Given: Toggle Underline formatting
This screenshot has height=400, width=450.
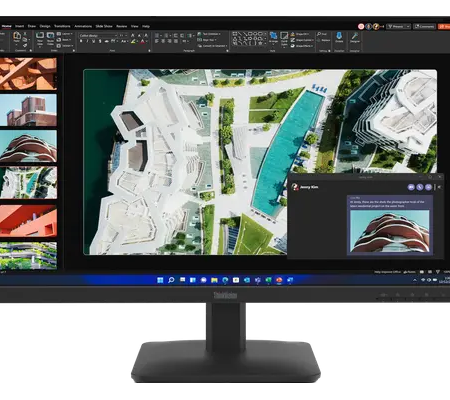Looking at the screenshot, I should tap(94, 41).
